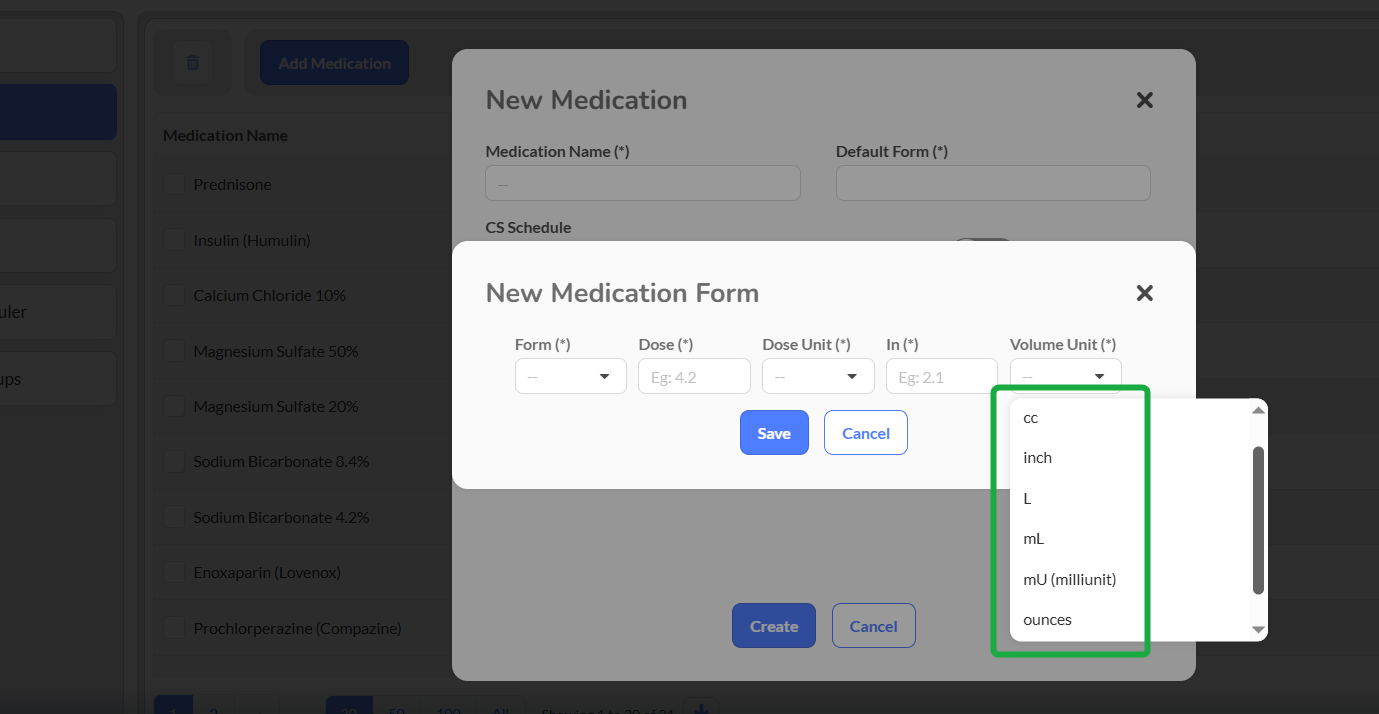
Task: Focus the Dose input field
Action: pos(694,376)
